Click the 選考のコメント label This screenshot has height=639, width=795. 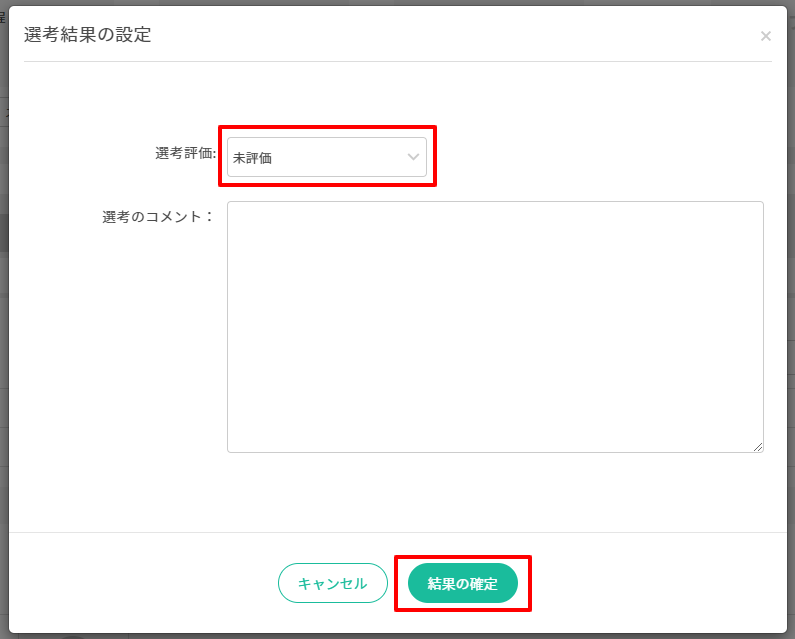click(x=157, y=216)
